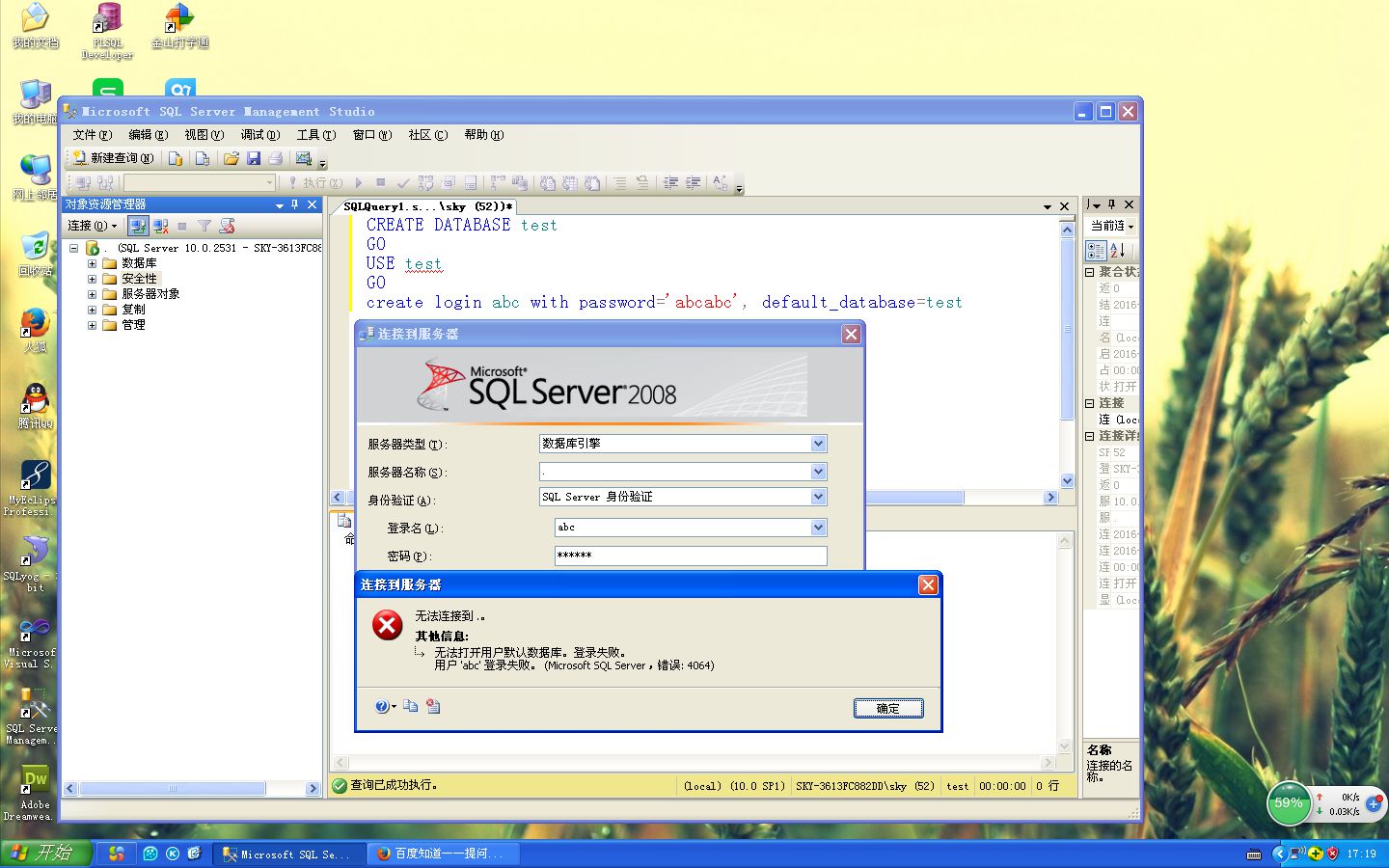This screenshot has height=868, width=1389.
Task: Expand the 数据库 node in Object Explorer
Action: tap(93, 263)
